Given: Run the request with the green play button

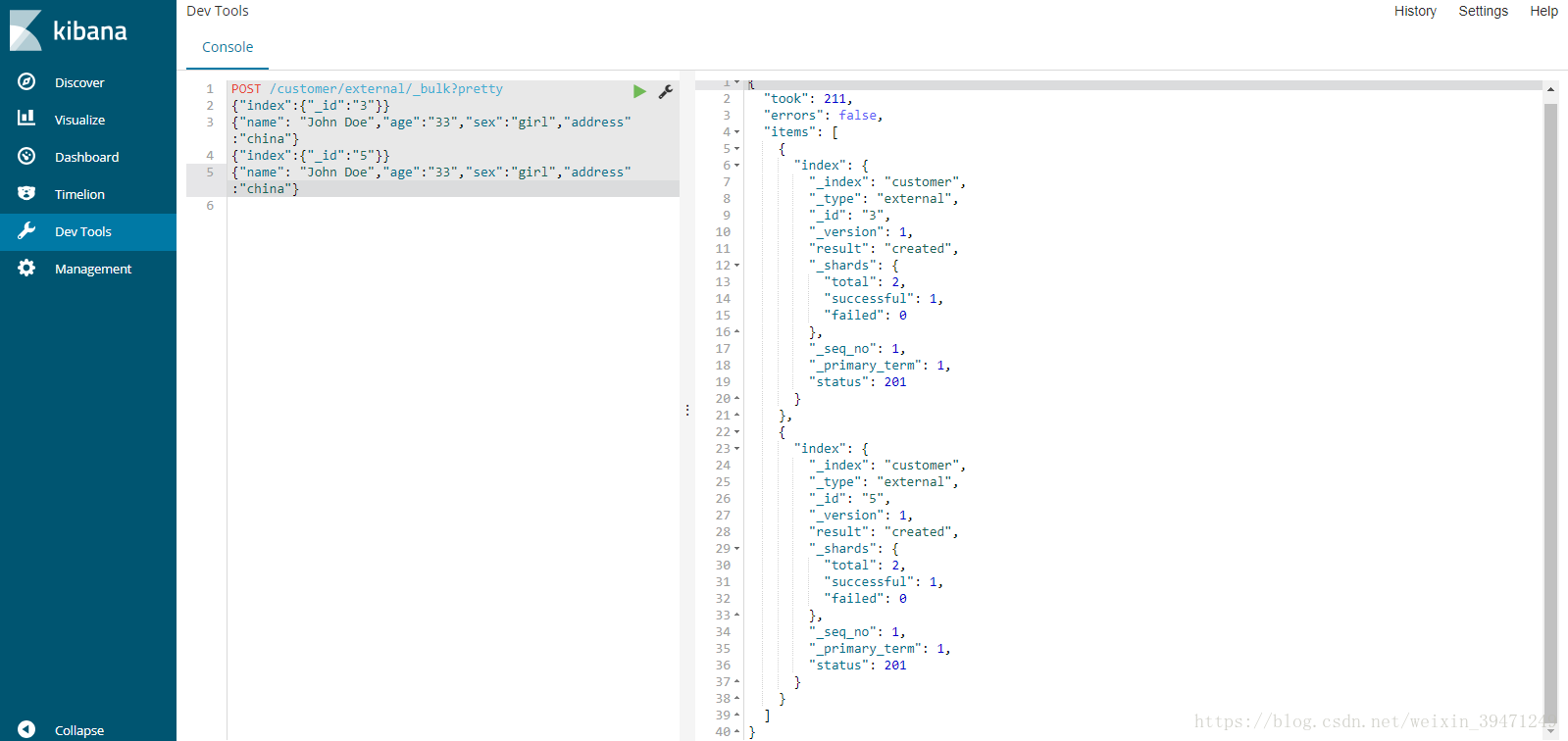Looking at the screenshot, I should coord(639,91).
